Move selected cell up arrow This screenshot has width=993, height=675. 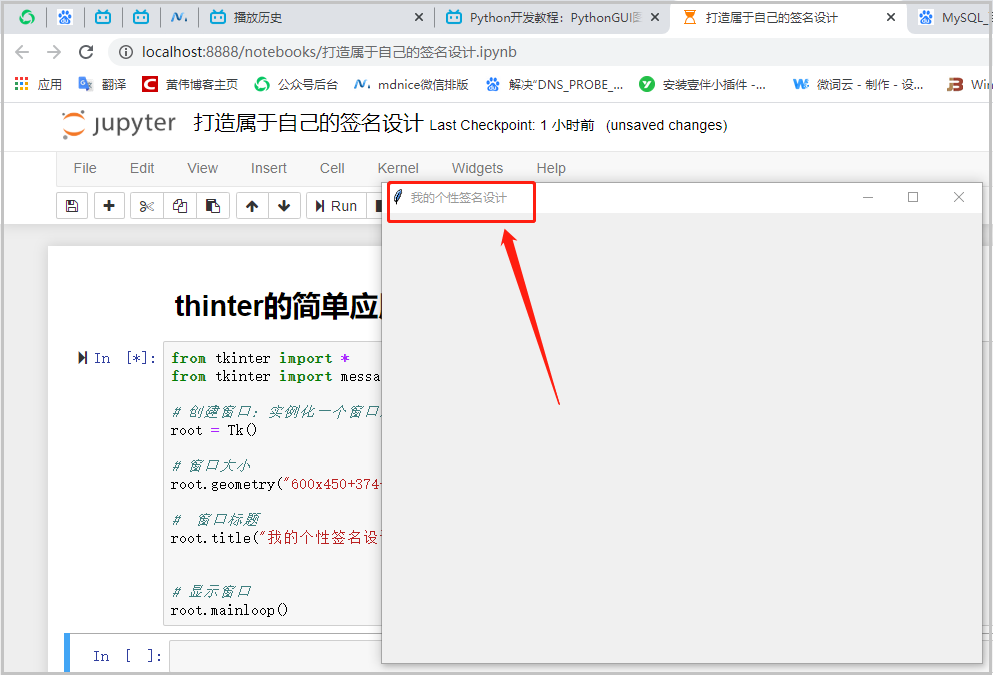coord(252,206)
